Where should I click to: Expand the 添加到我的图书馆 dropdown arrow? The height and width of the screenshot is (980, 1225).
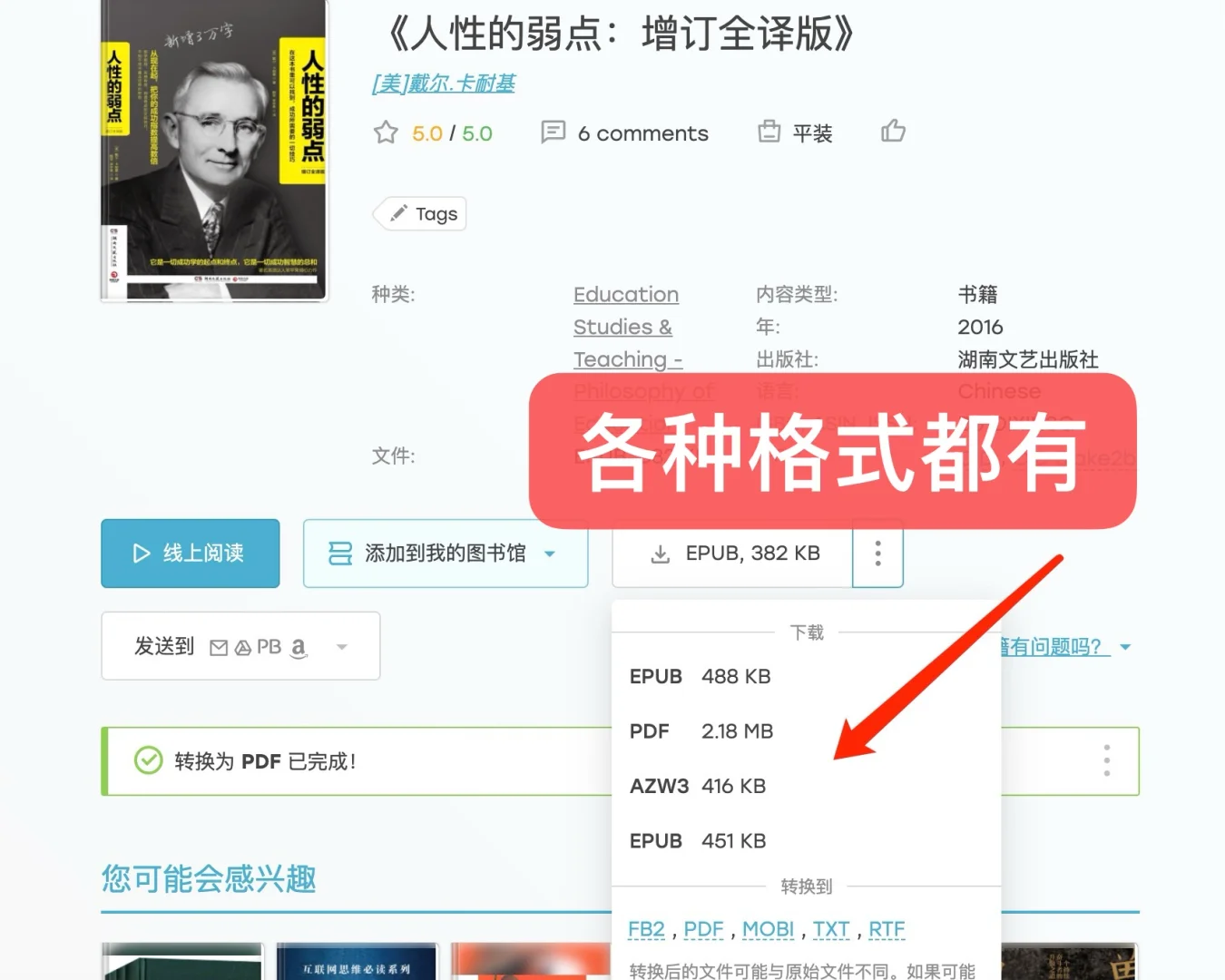pyautogui.click(x=550, y=554)
